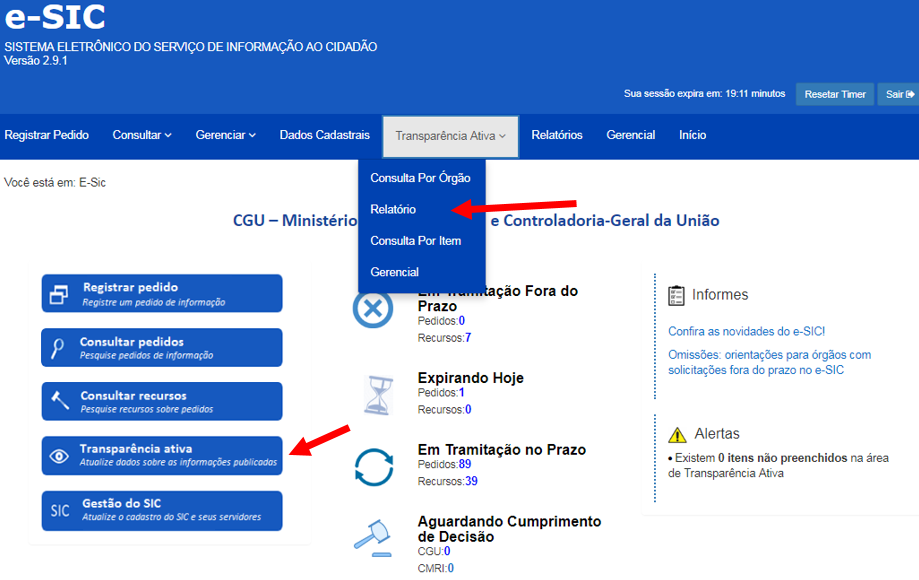Click the hourglass Expirando Hoje icon

coord(378,395)
